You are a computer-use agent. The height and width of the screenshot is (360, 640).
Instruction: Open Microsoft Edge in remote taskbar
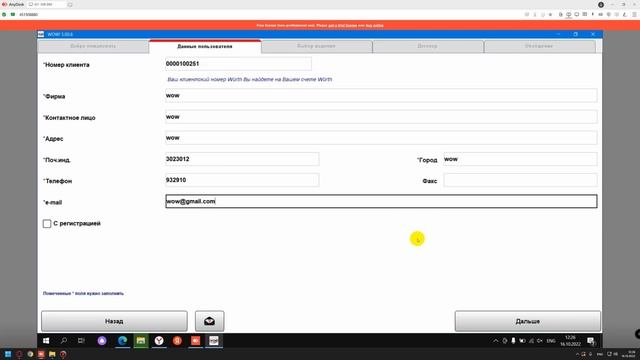[x=122, y=340]
